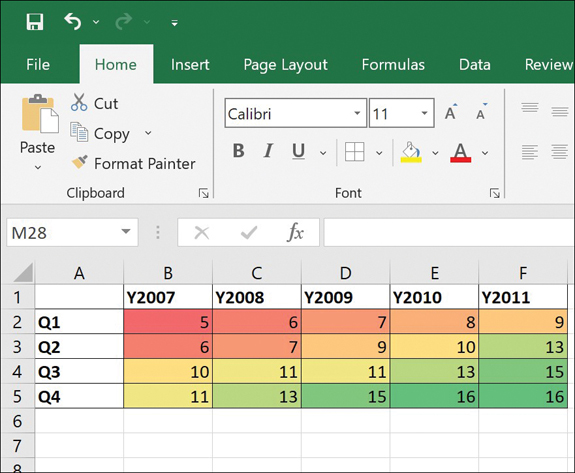The height and width of the screenshot is (473, 575).
Task: Select the Y2011 header cell
Action: [523, 297]
